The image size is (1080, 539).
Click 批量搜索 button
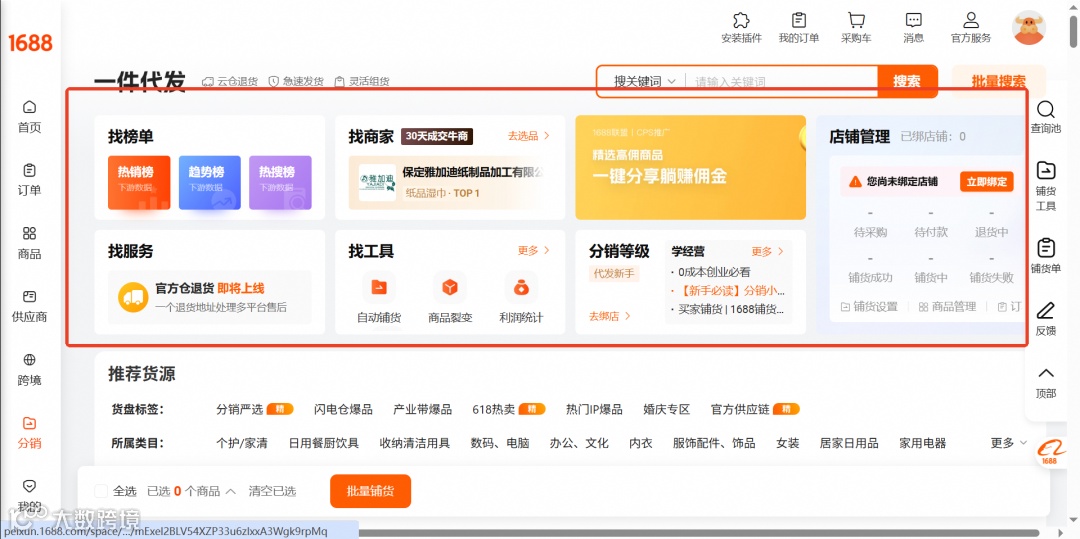click(999, 81)
